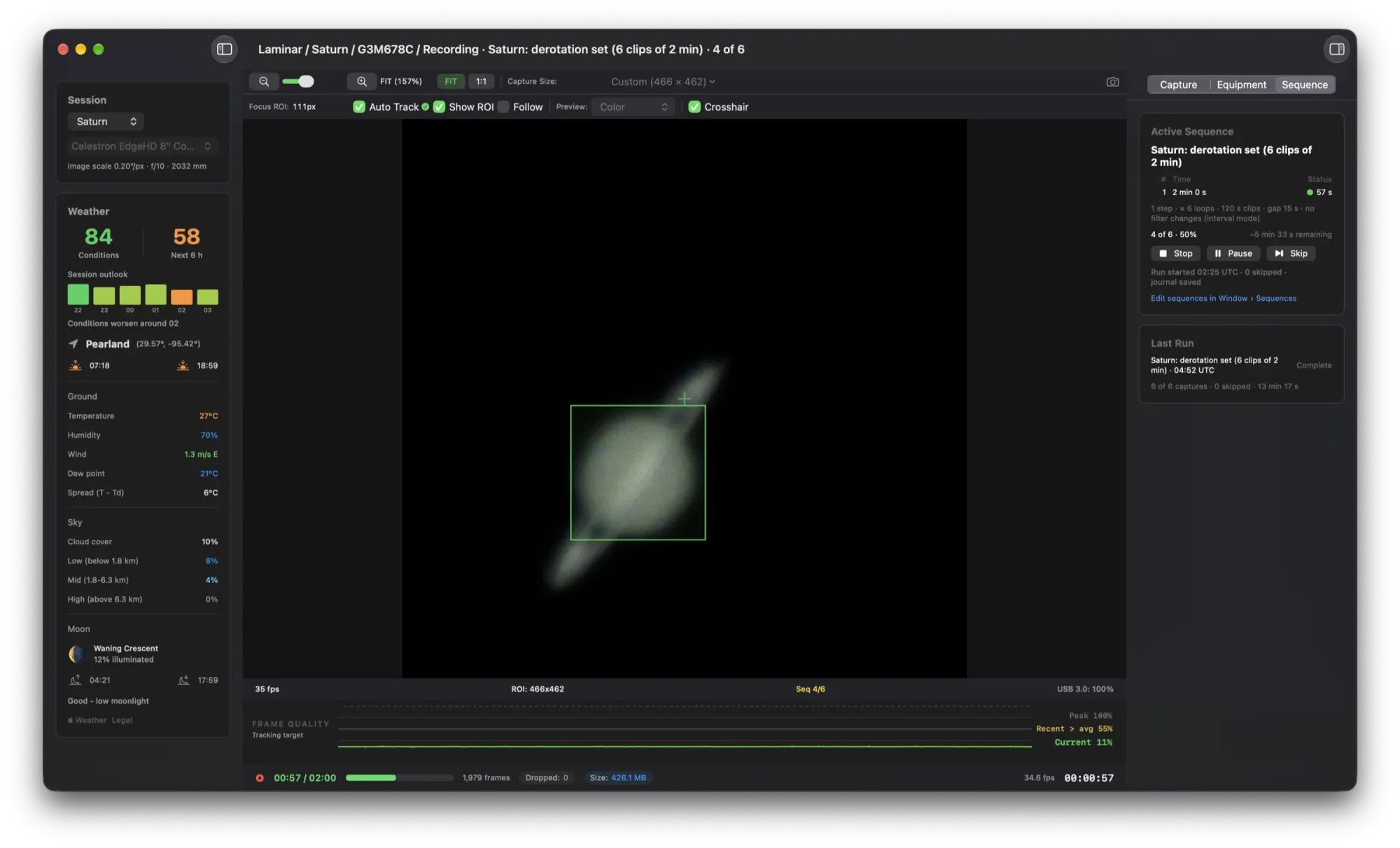Toggle the left sidebar panel icon
1400x848 pixels.
tap(224, 49)
